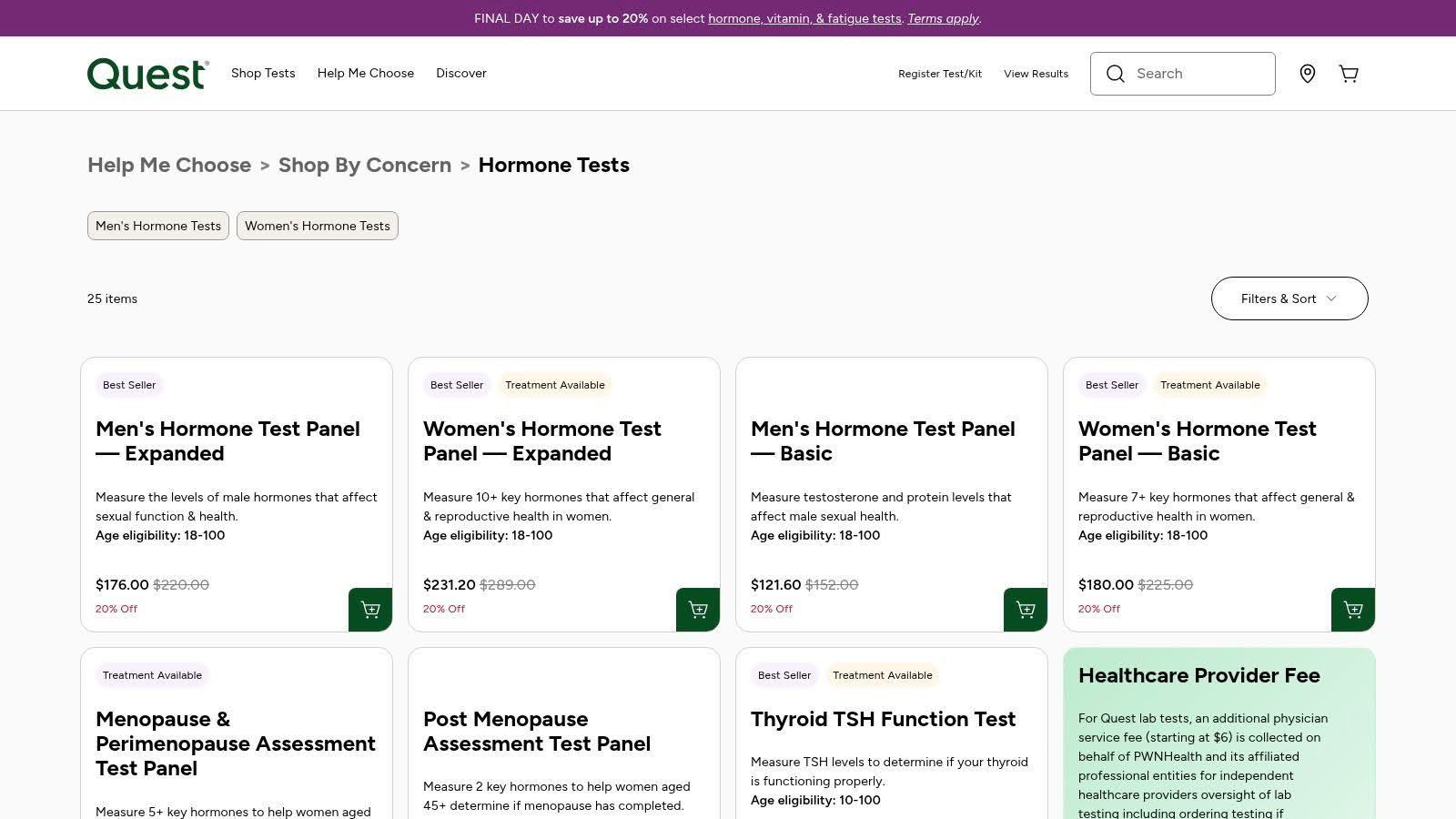Add Women's Hormone Test Panel Expanded to cart
Viewport: 1456px width, 819px height.
(x=698, y=610)
